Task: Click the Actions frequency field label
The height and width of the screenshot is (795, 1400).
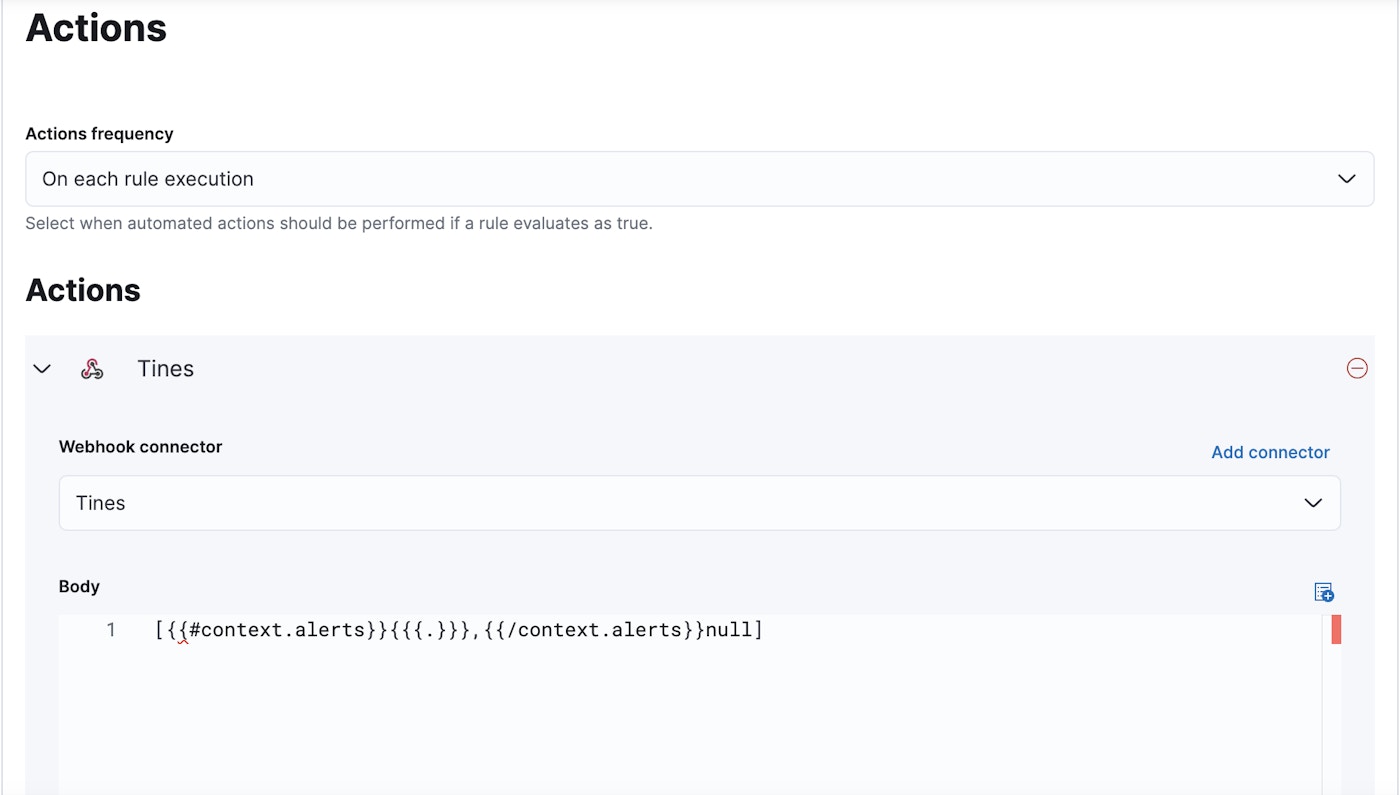Action: point(99,134)
